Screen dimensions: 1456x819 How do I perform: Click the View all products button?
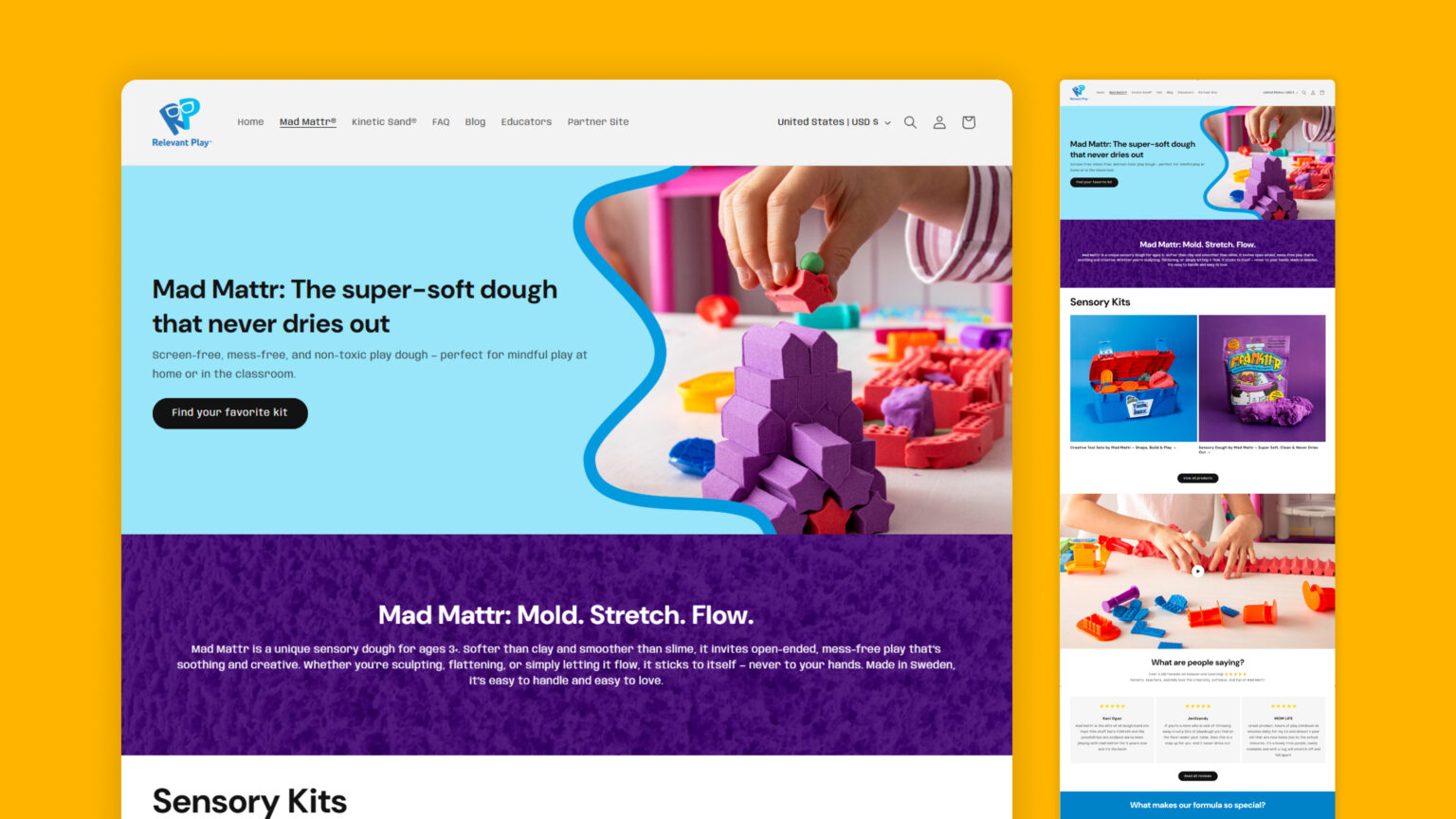point(1197,478)
